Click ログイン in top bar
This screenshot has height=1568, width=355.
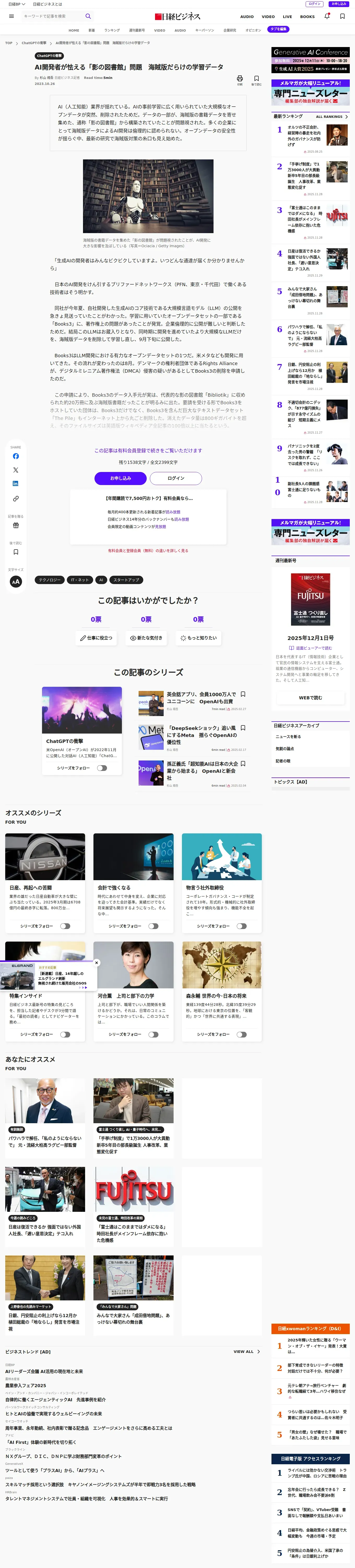click(x=314, y=4)
